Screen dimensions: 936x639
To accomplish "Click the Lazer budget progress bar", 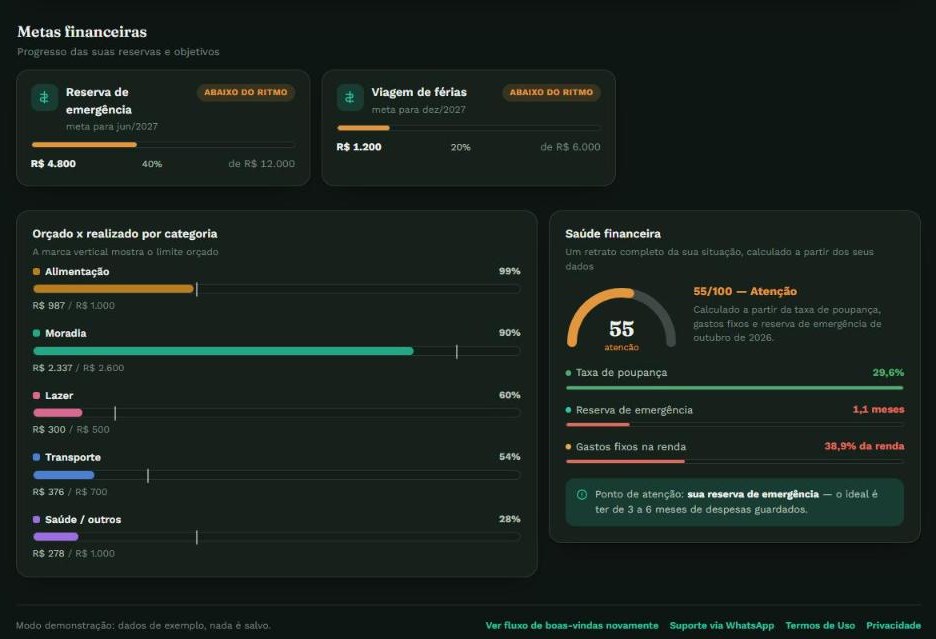I will tap(276, 413).
